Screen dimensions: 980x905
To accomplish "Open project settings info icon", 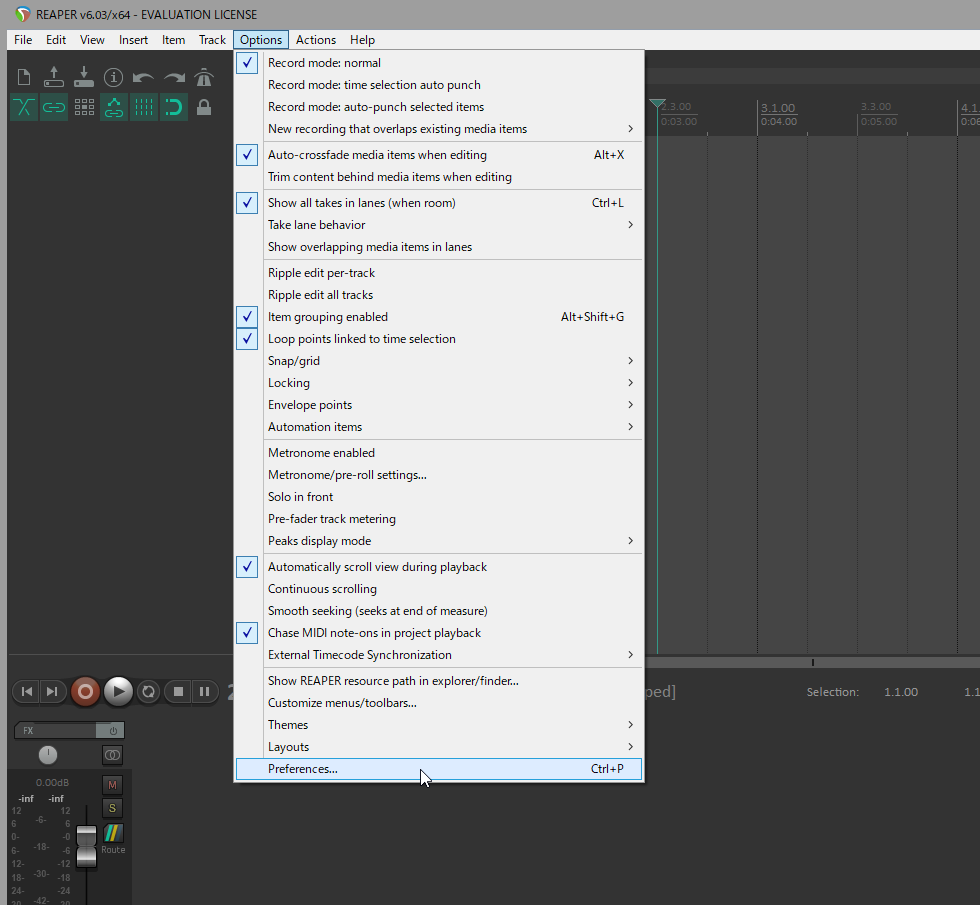I will click(x=114, y=78).
